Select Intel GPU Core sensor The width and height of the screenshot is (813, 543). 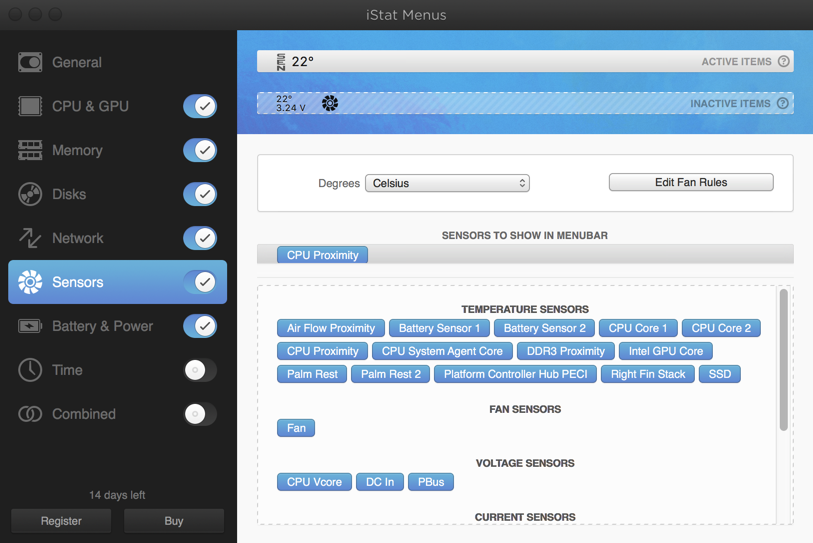point(666,351)
